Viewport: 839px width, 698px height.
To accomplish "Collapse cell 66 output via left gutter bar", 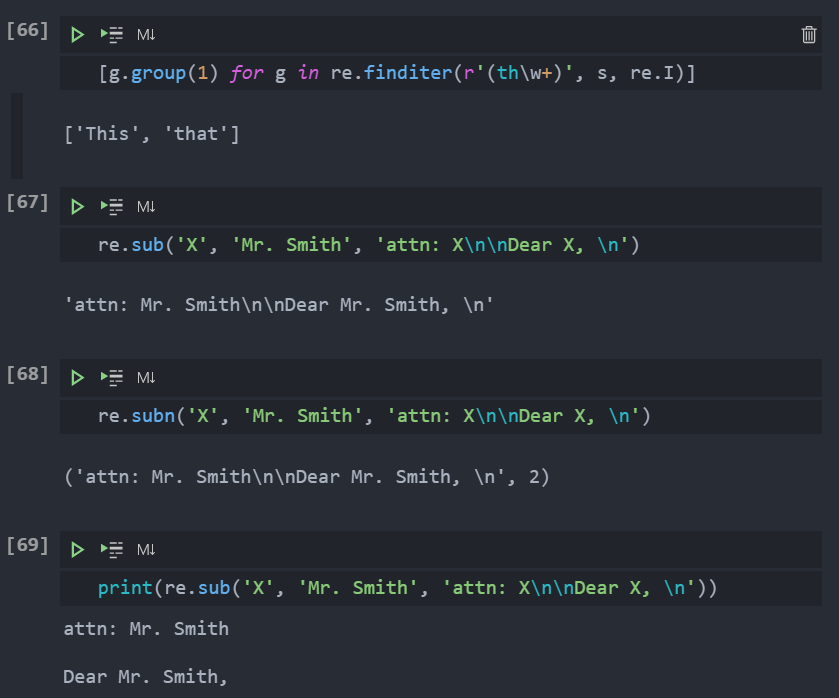I will [17, 135].
